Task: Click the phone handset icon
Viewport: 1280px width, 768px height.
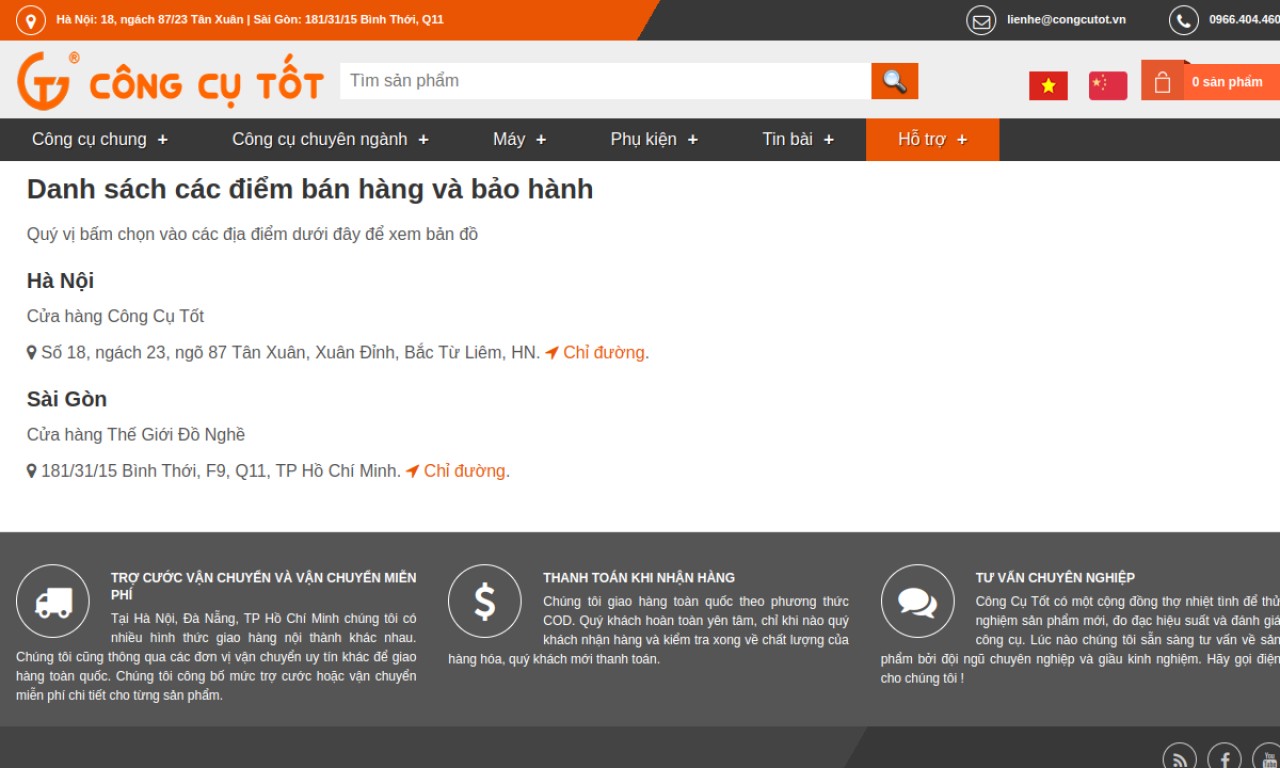Action: click(x=1184, y=20)
